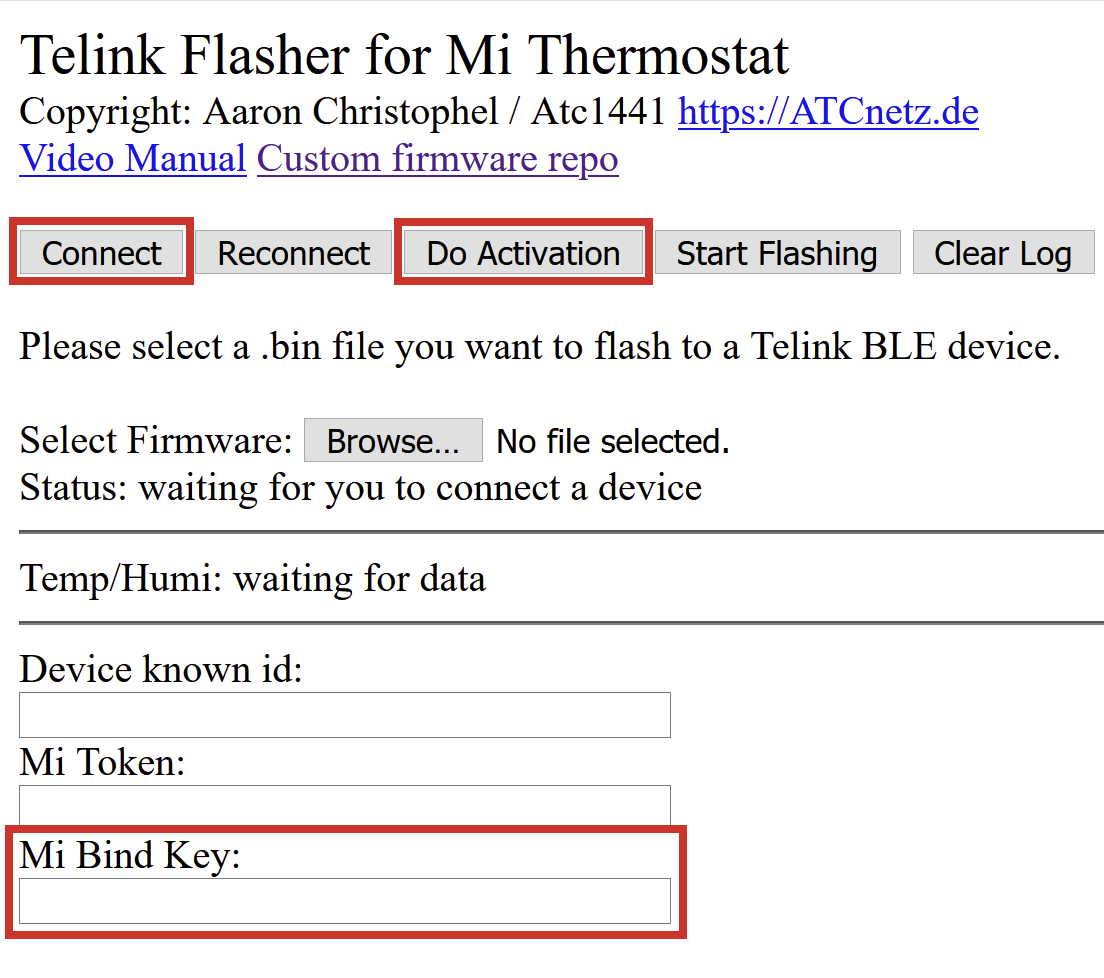Click the Status waiting message line
The width and height of the screenshot is (1104, 978).
[360, 488]
